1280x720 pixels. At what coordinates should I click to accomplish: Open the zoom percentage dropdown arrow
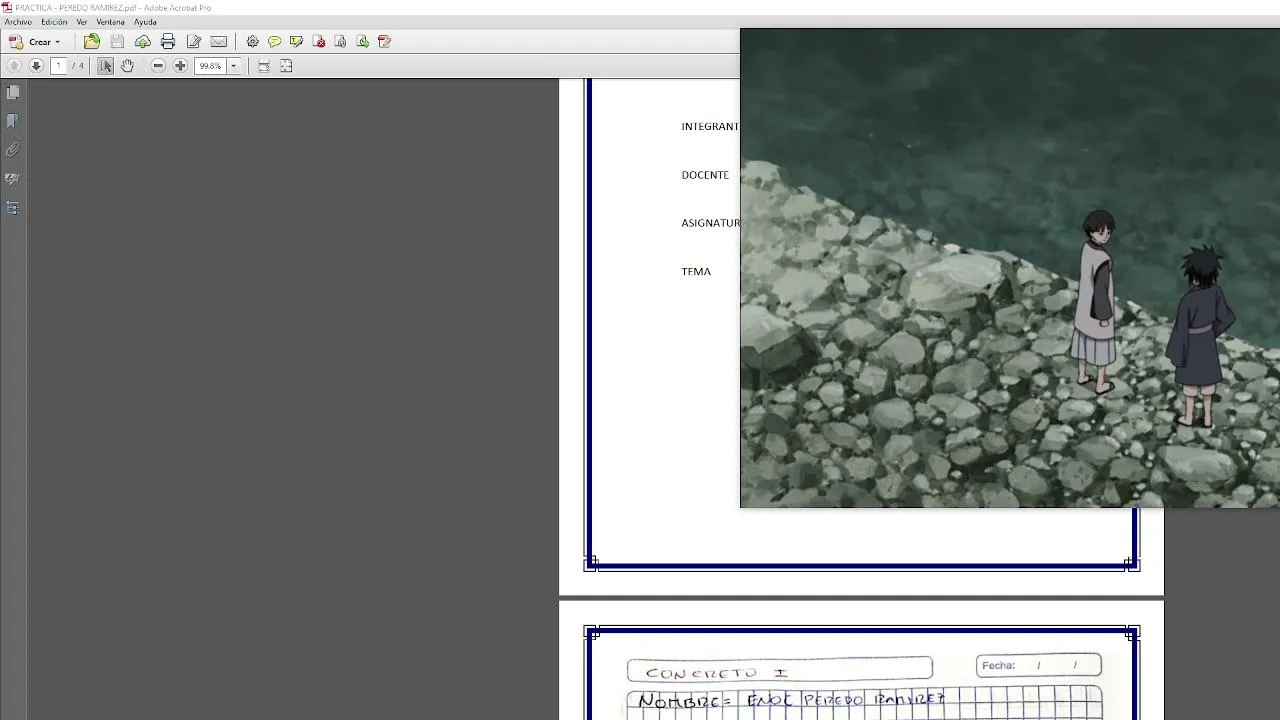pos(234,66)
